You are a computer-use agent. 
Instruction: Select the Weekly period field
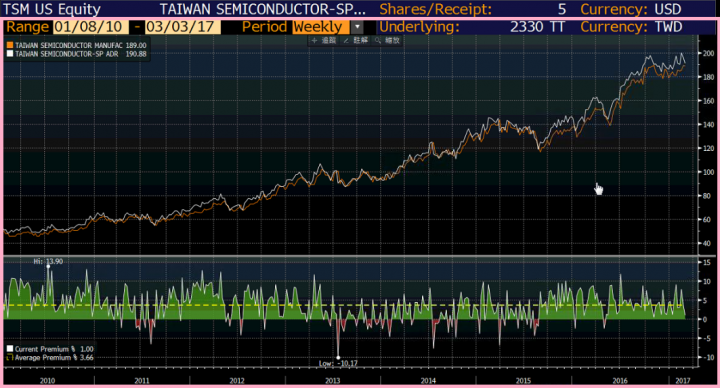pyautogui.click(x=321, y=27)
